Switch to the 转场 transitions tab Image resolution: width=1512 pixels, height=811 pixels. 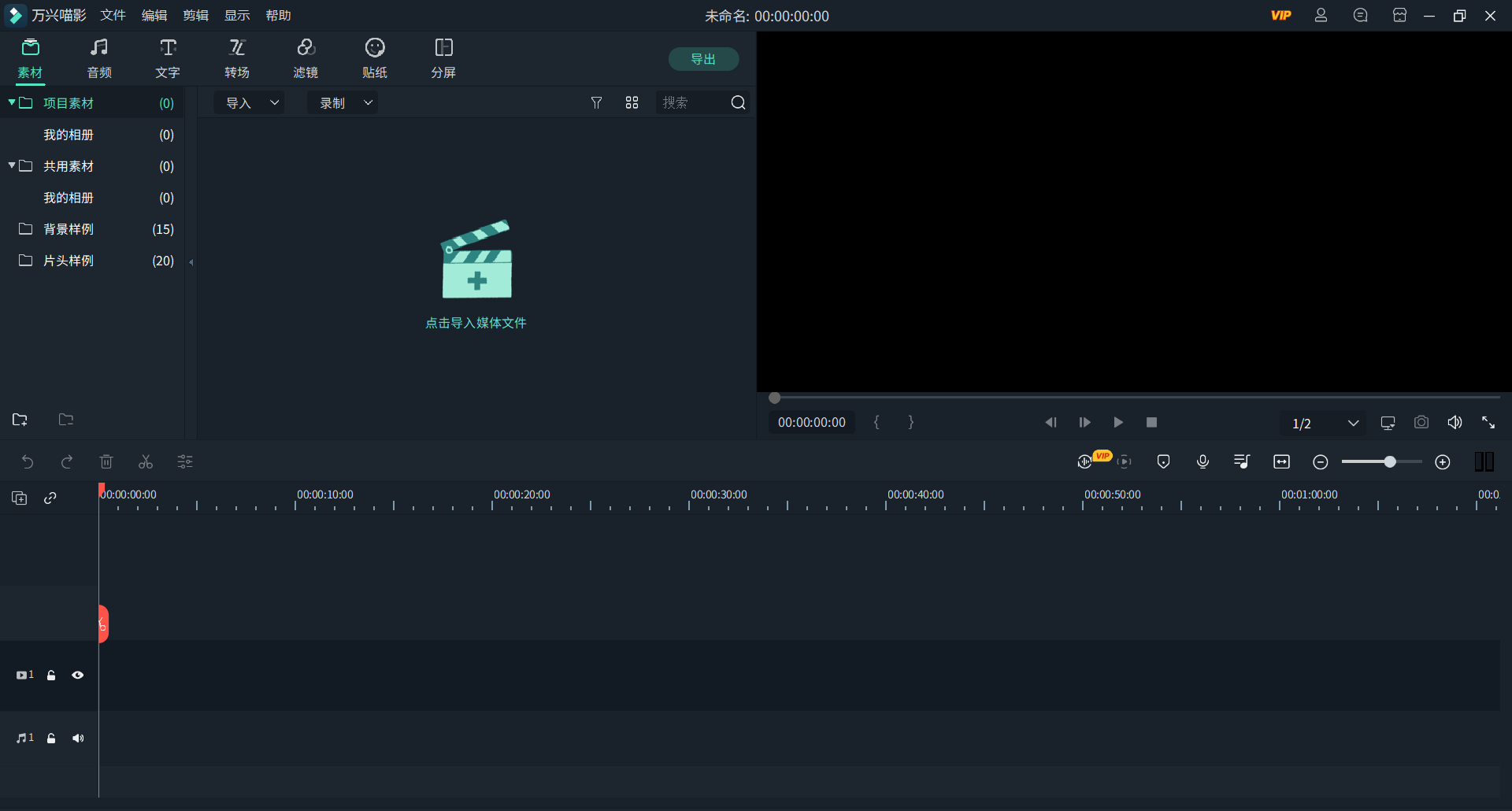(237, 58)
